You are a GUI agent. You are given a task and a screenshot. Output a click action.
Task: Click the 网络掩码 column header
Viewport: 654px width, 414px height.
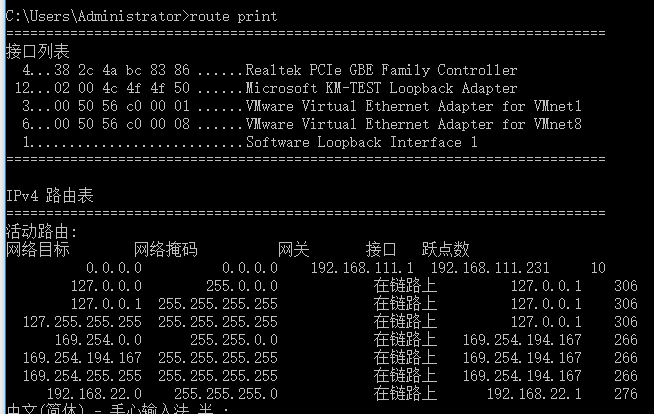[x=166, y=250]
